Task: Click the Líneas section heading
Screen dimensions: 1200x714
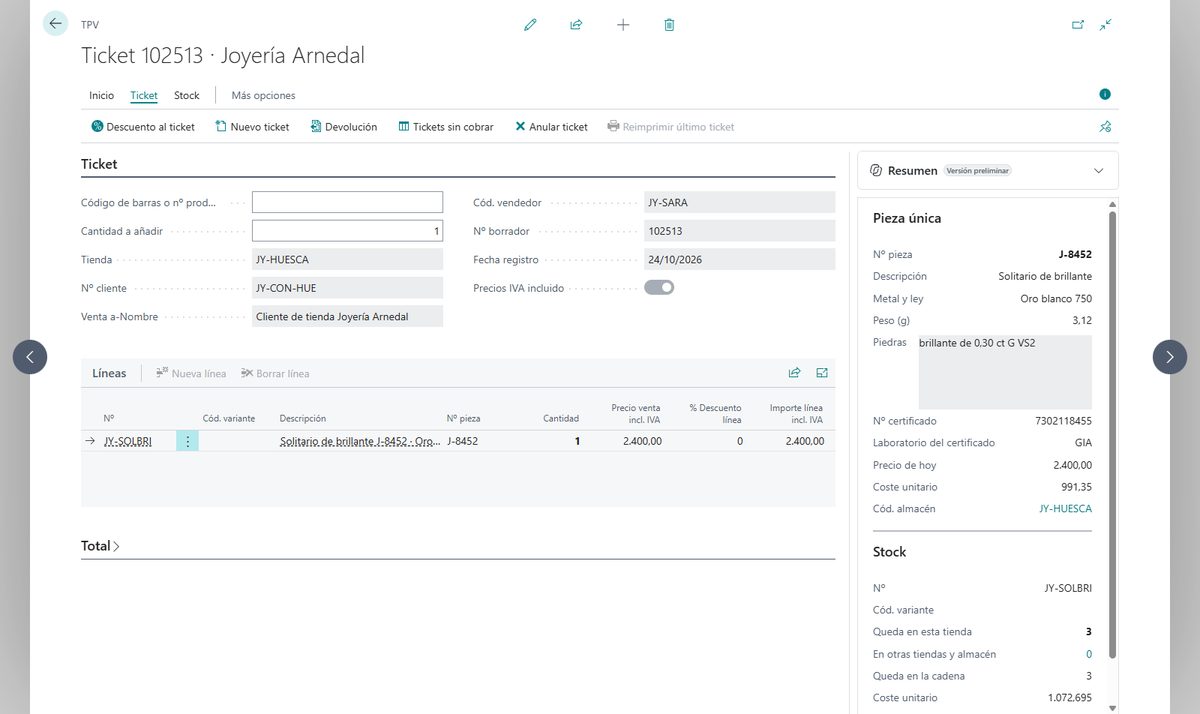Action: (109, 373)
